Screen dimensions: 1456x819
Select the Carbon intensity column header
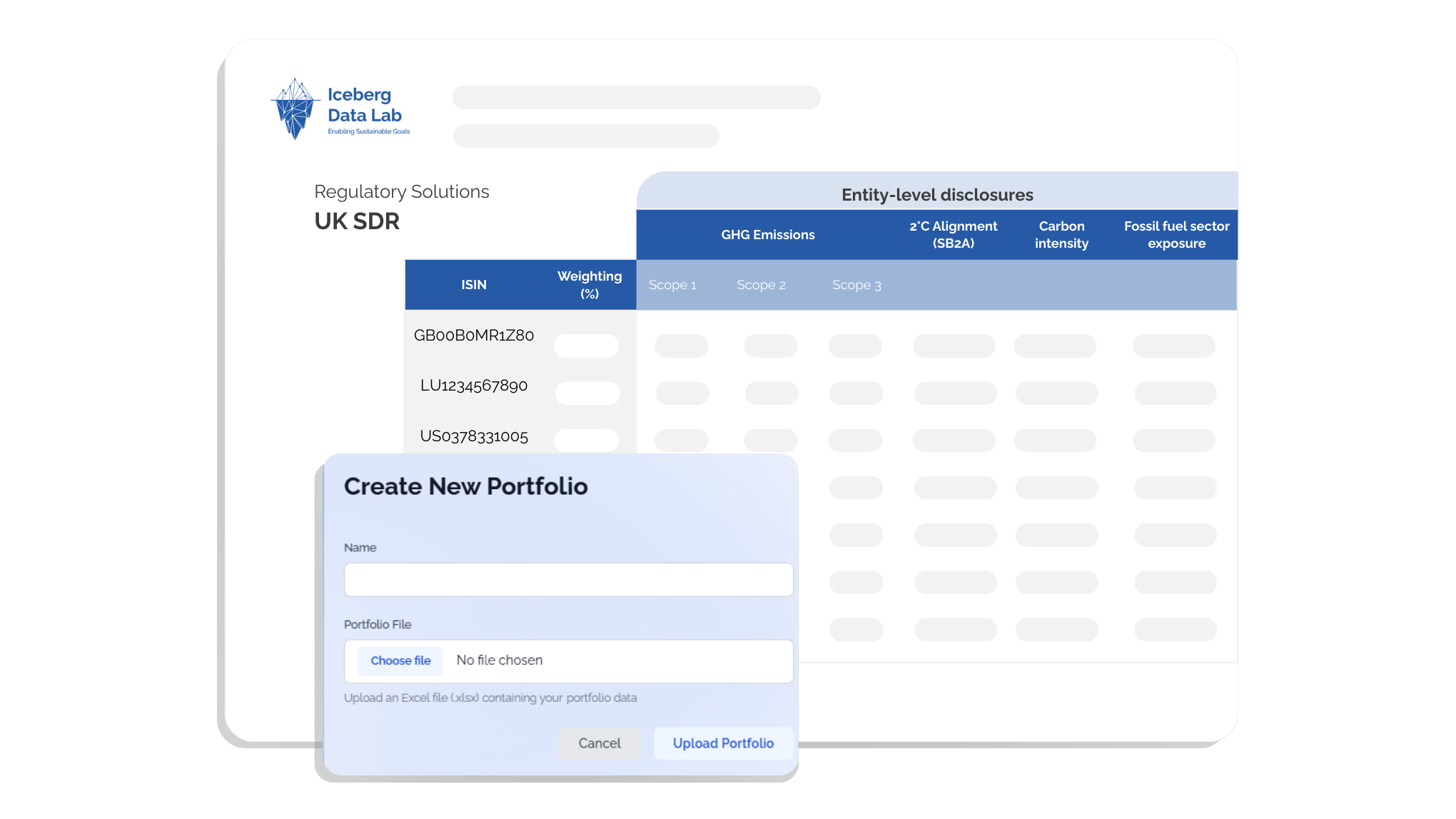coord(1061,235)
